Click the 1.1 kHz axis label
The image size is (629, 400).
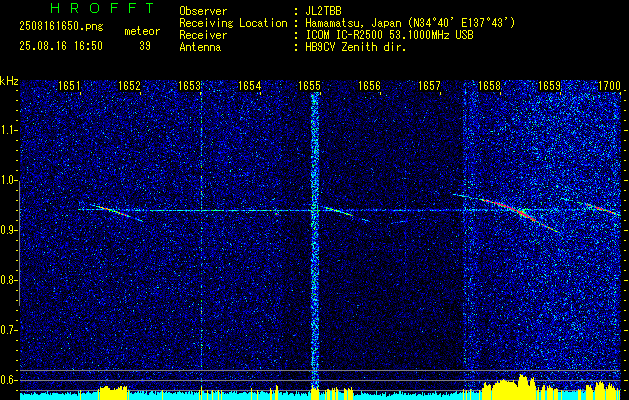click(x=8, y=130)
